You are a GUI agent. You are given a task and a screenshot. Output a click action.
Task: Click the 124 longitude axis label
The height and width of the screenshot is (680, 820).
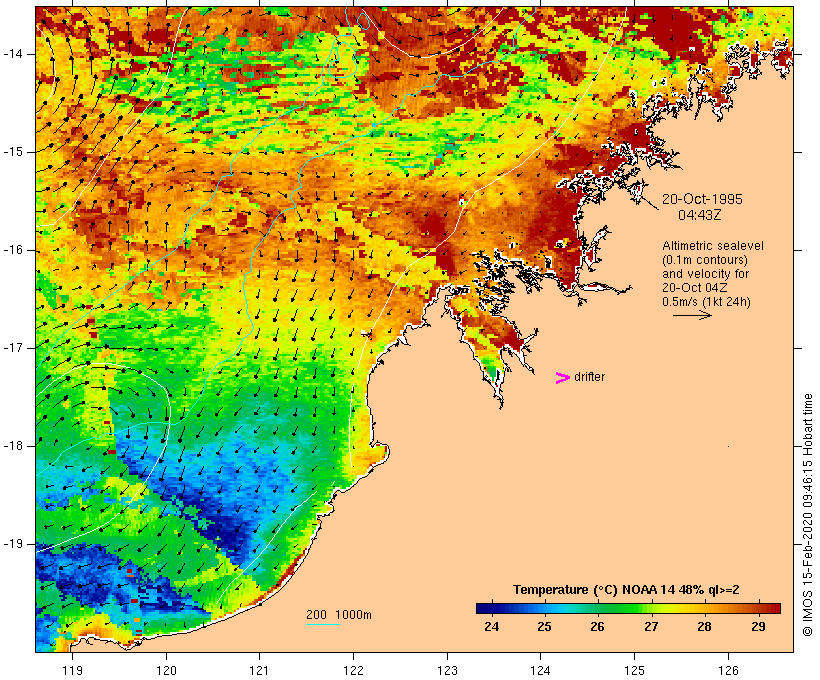[541, 671]
